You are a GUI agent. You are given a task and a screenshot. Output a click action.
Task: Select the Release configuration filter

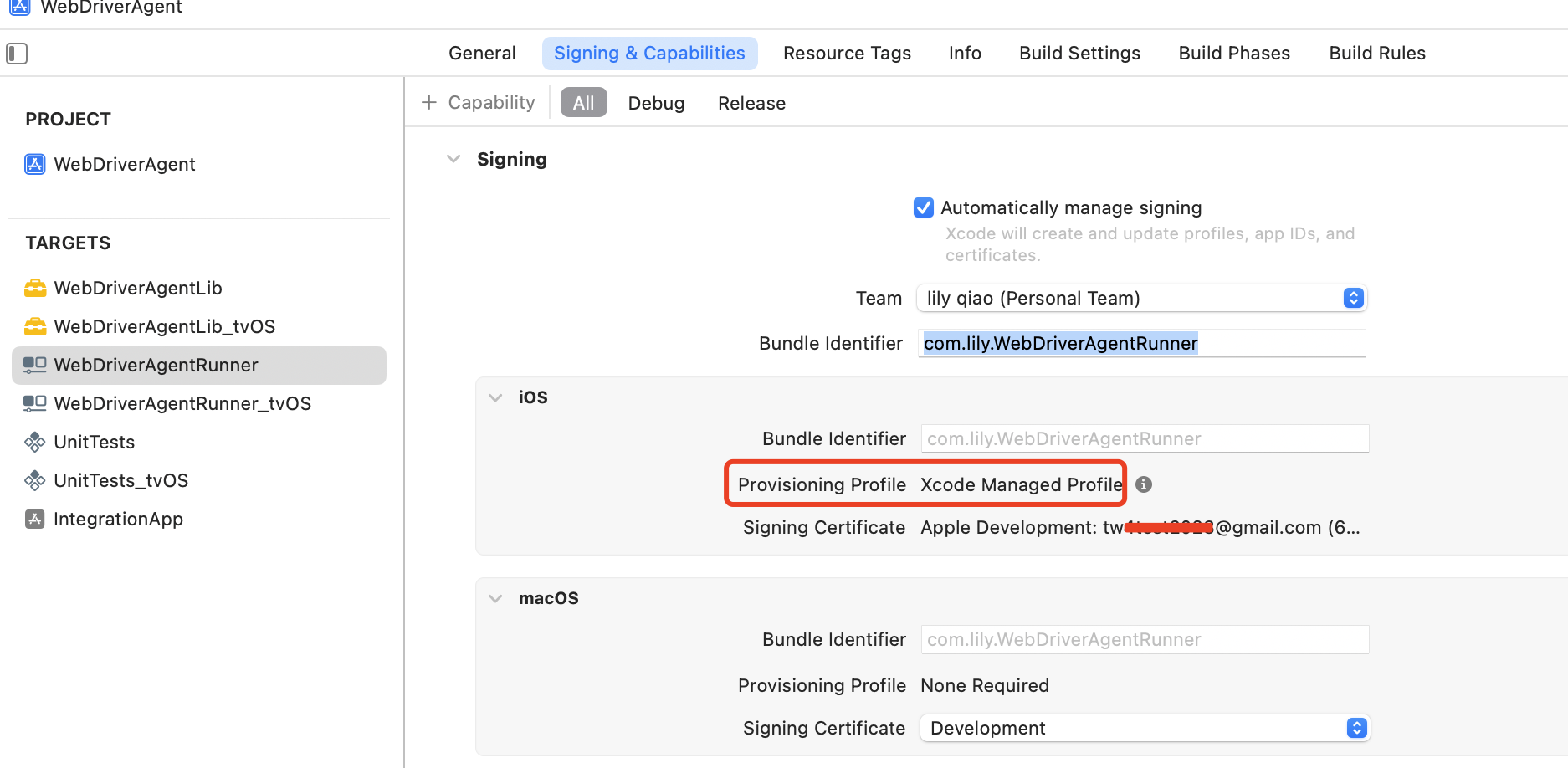click(751, 103)
